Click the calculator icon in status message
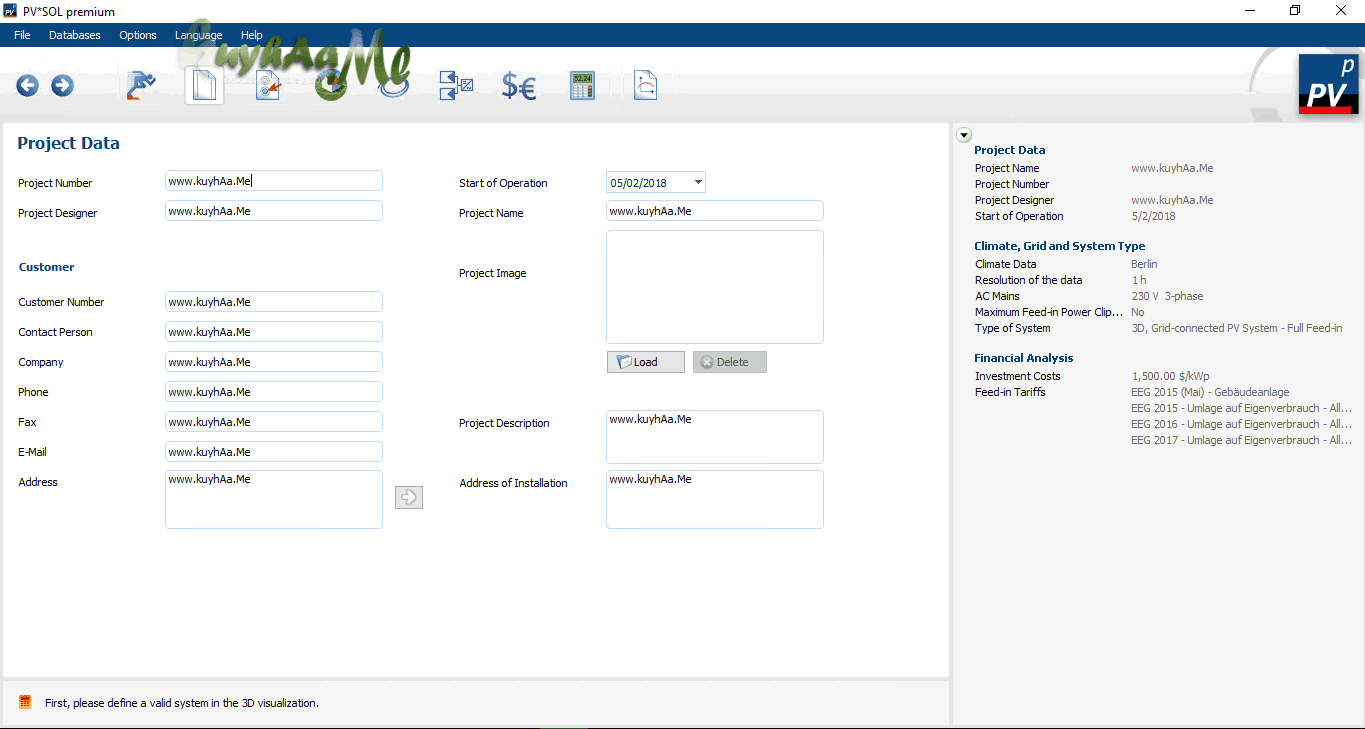 click(25, 702)
